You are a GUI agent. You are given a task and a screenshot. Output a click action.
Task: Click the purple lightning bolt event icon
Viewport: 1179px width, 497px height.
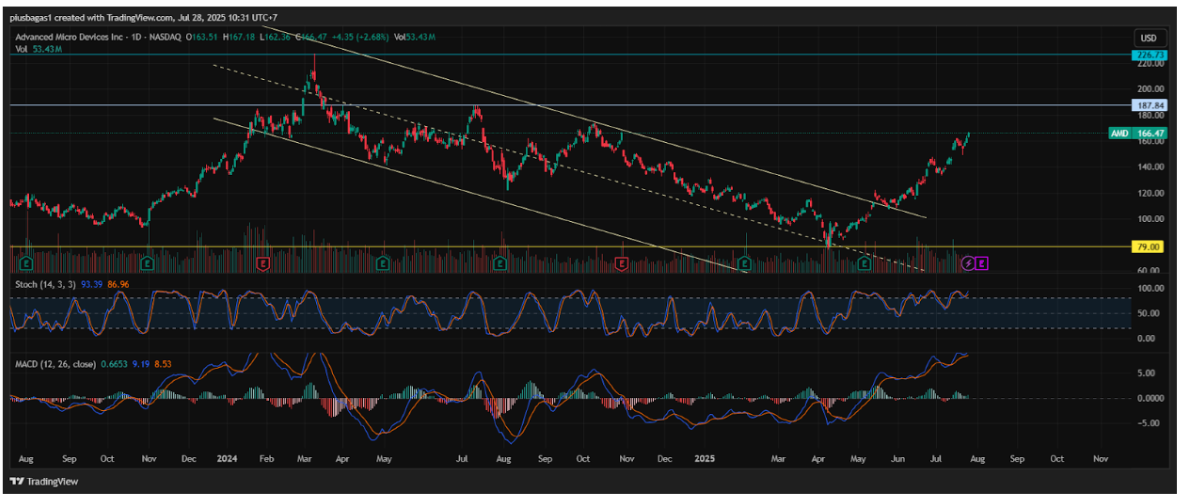(x=969, y=263)
